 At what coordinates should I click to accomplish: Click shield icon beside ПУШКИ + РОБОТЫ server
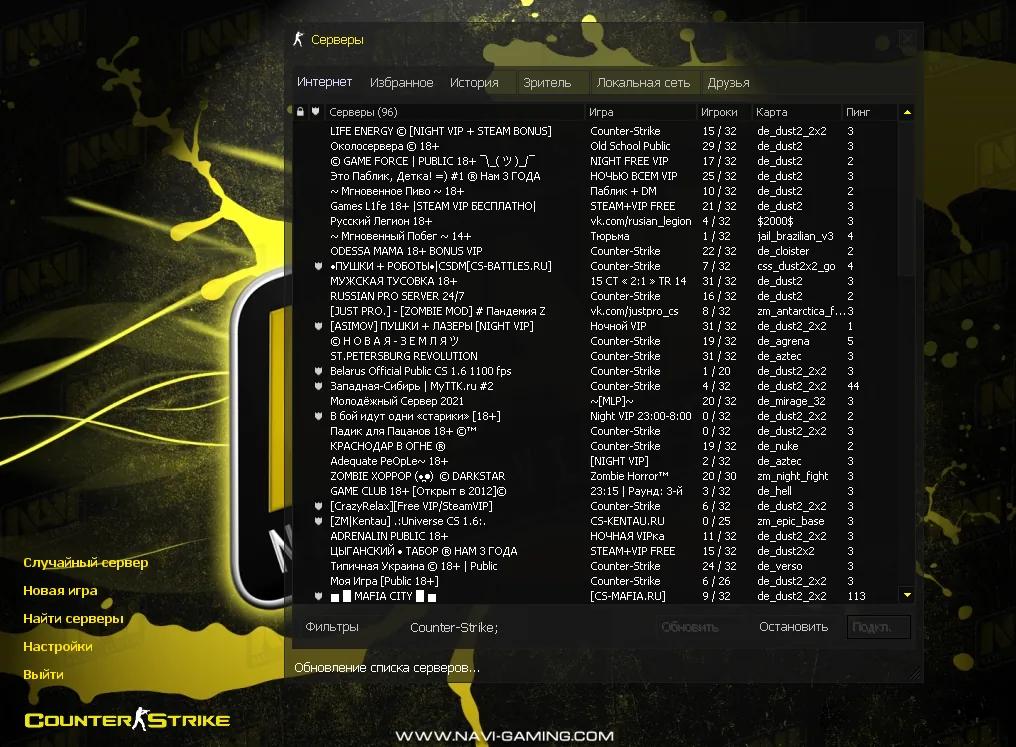[x=318, y=266]
